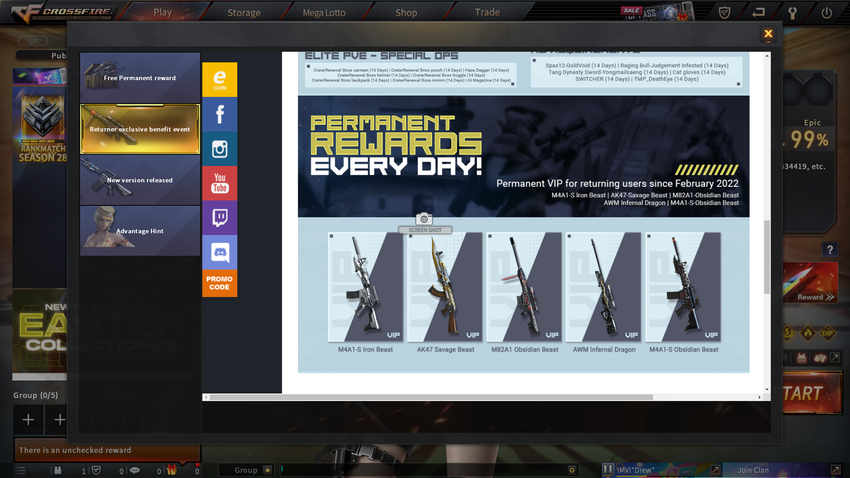Open the gift box icon in the bottom bar
This screenshot has height=478, width=850.
pyautogui.click(x=172, y=470)
